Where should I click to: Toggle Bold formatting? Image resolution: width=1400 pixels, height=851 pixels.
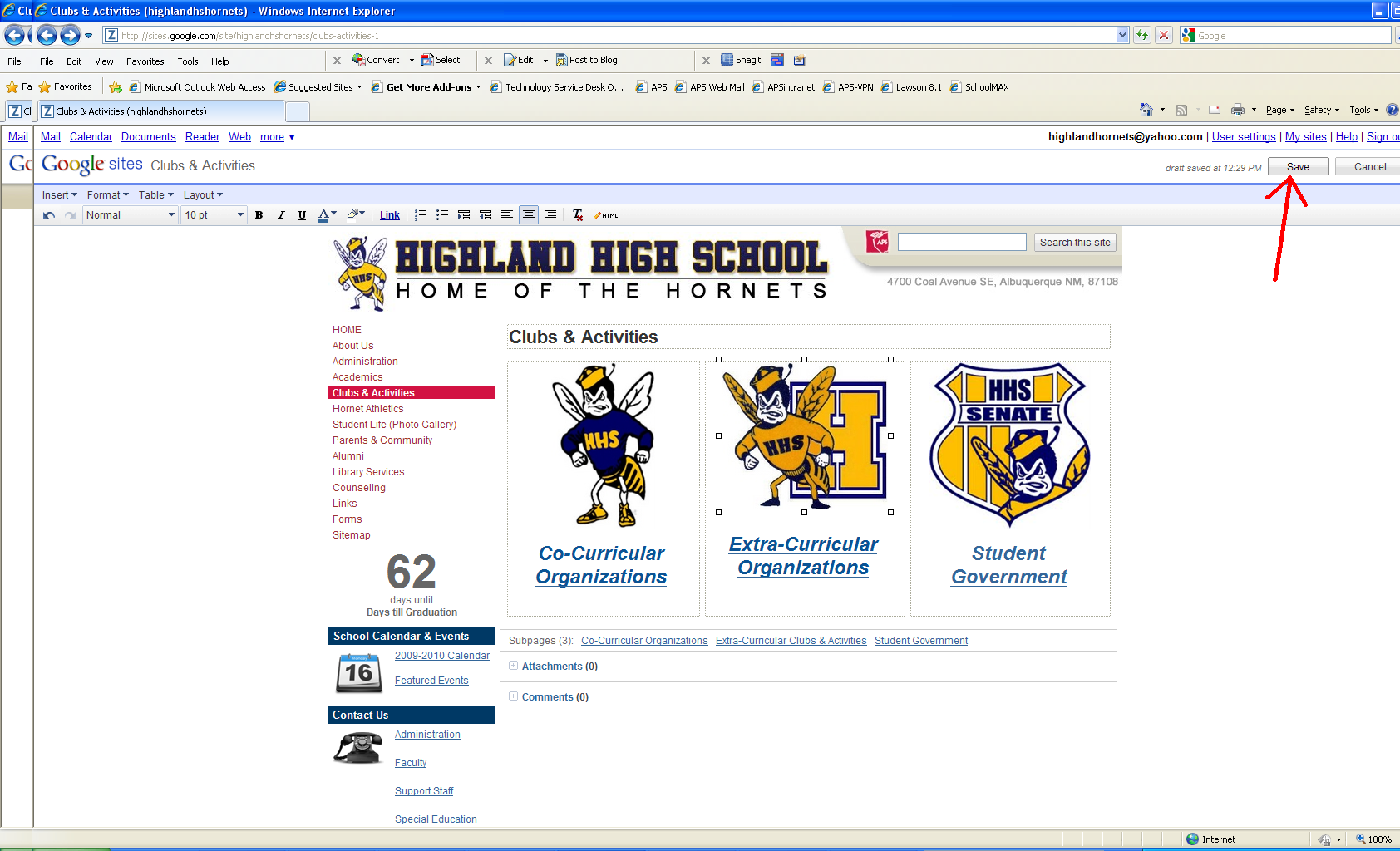click(259, 215)
